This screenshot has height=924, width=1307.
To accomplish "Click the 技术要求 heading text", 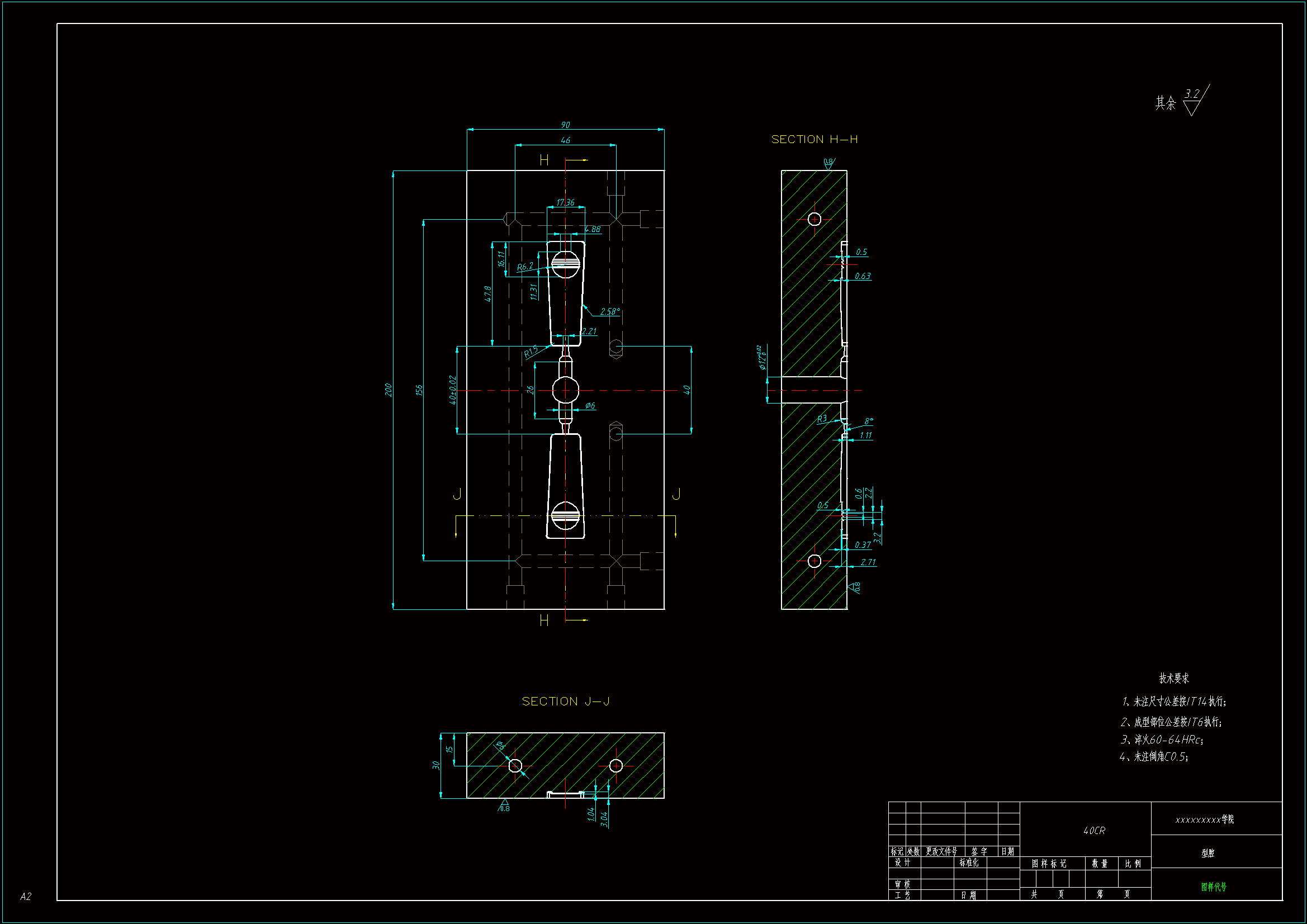I will (x=1174, y=678).
